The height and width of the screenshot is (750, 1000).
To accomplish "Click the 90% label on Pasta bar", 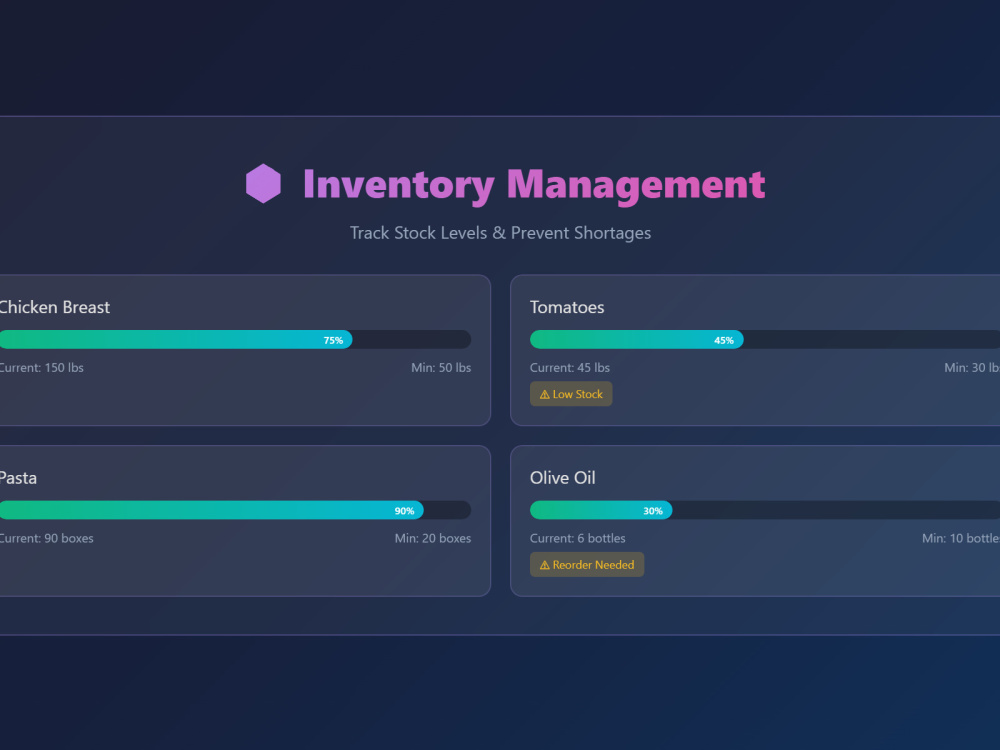I will coord(404,511).
